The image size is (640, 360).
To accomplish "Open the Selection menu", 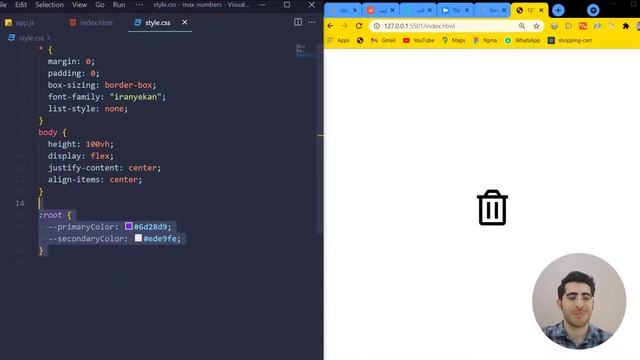I will (49, 5).
